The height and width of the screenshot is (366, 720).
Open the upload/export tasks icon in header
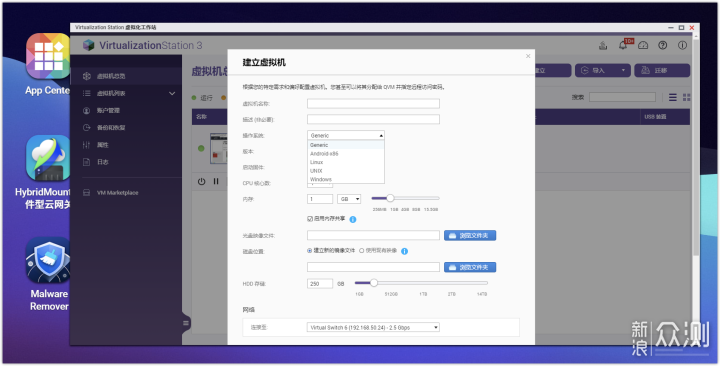coord(603,45)
